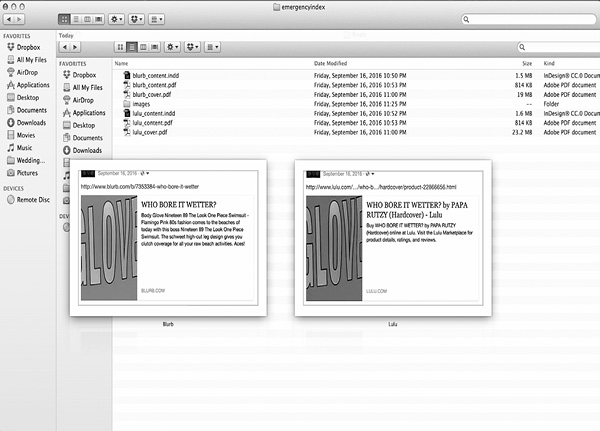Open Action gear menu in inner toolbar

tap(172, 47)
